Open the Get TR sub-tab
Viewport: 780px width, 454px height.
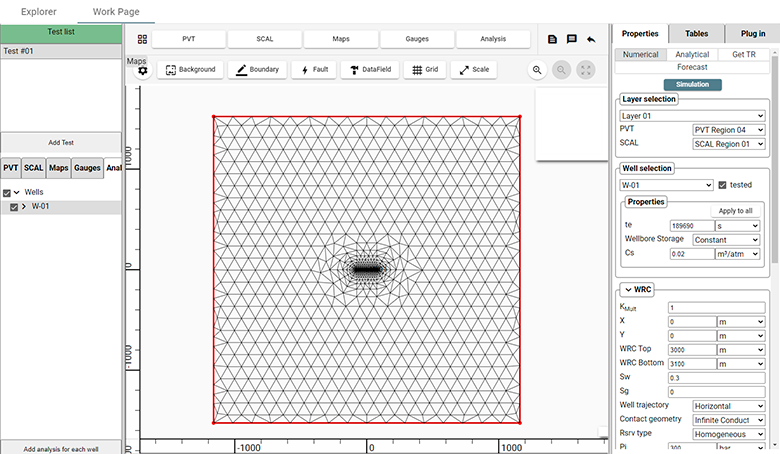(744, 54)
